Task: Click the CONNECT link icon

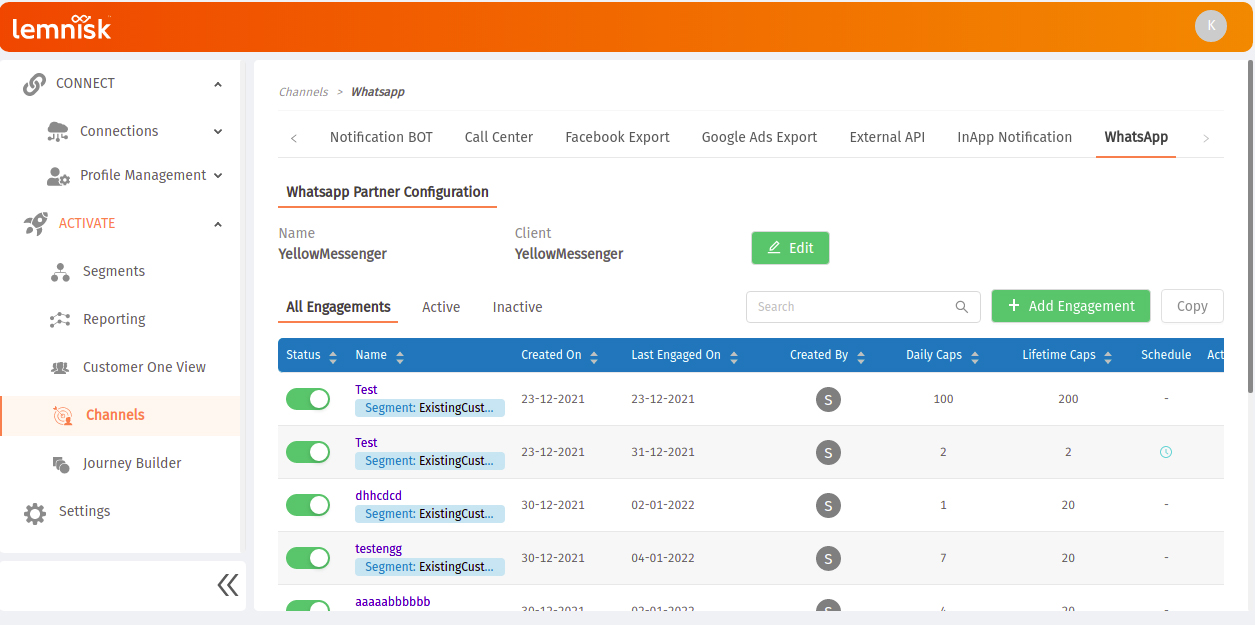Action: (35, 84)
